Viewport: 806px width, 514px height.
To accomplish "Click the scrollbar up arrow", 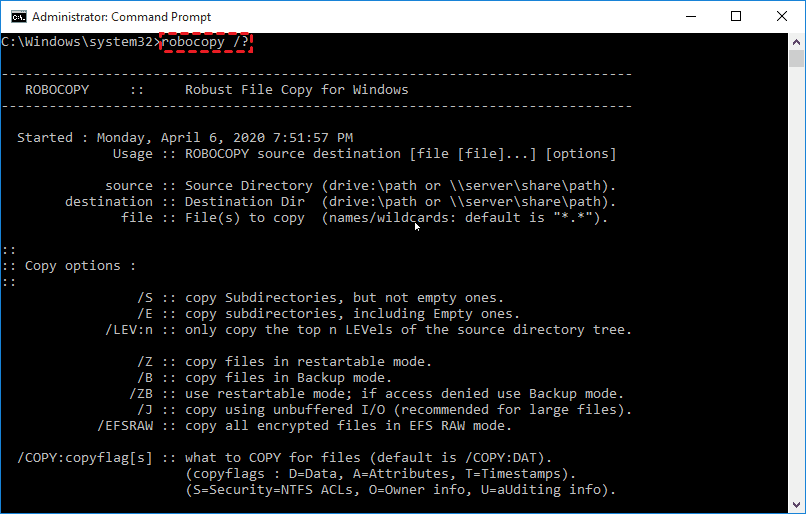I will click(797, 42).
